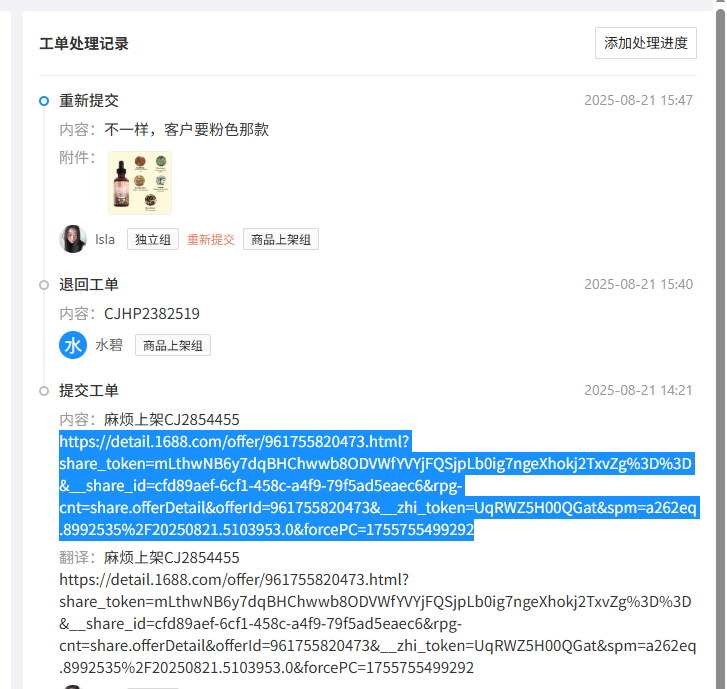Viewport: 727px width, 689px height.
Task: Click the Isla user name
Action: (x=105, y=239)
